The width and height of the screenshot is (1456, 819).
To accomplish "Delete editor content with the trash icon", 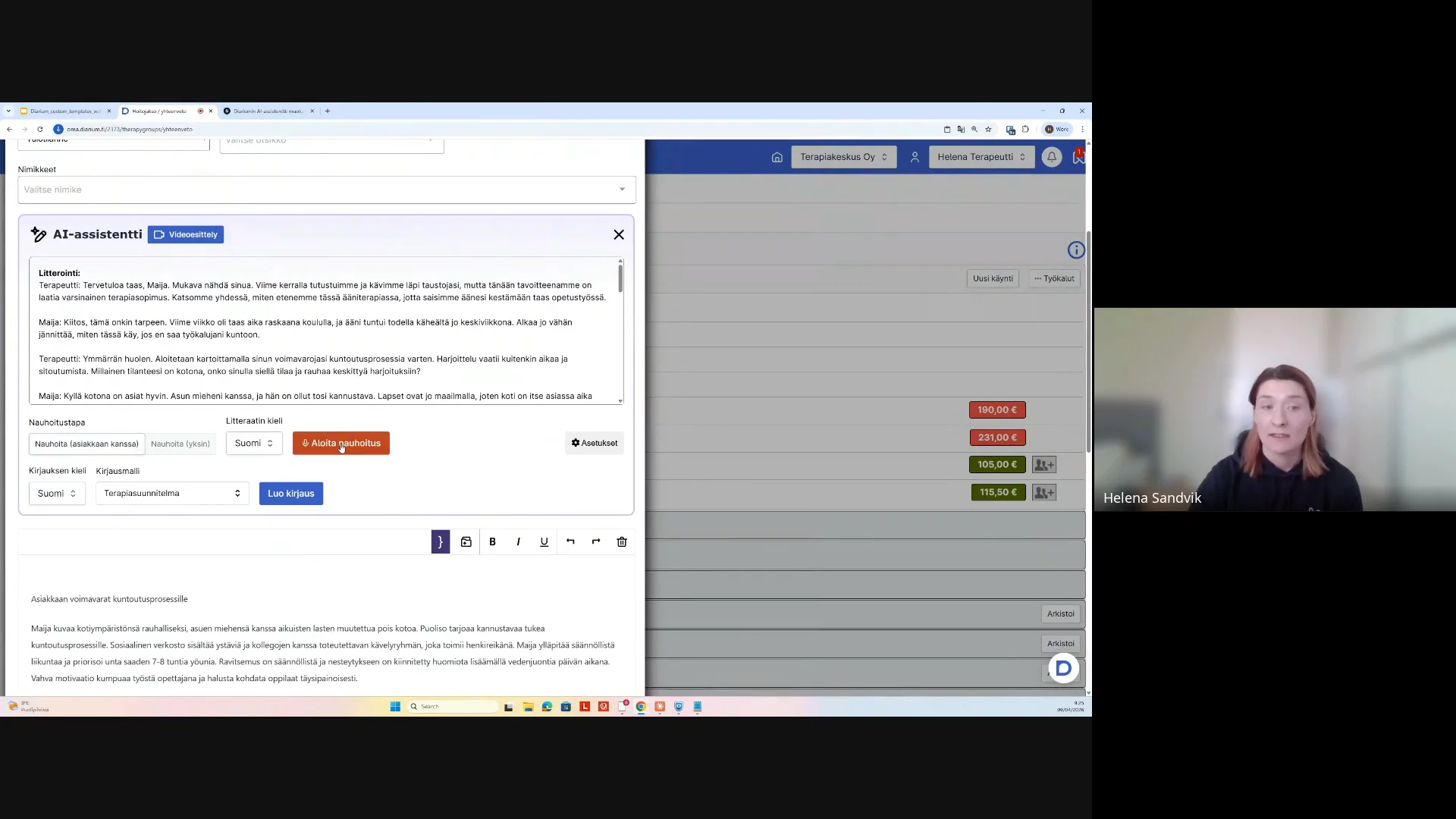I will coord(622,541).
